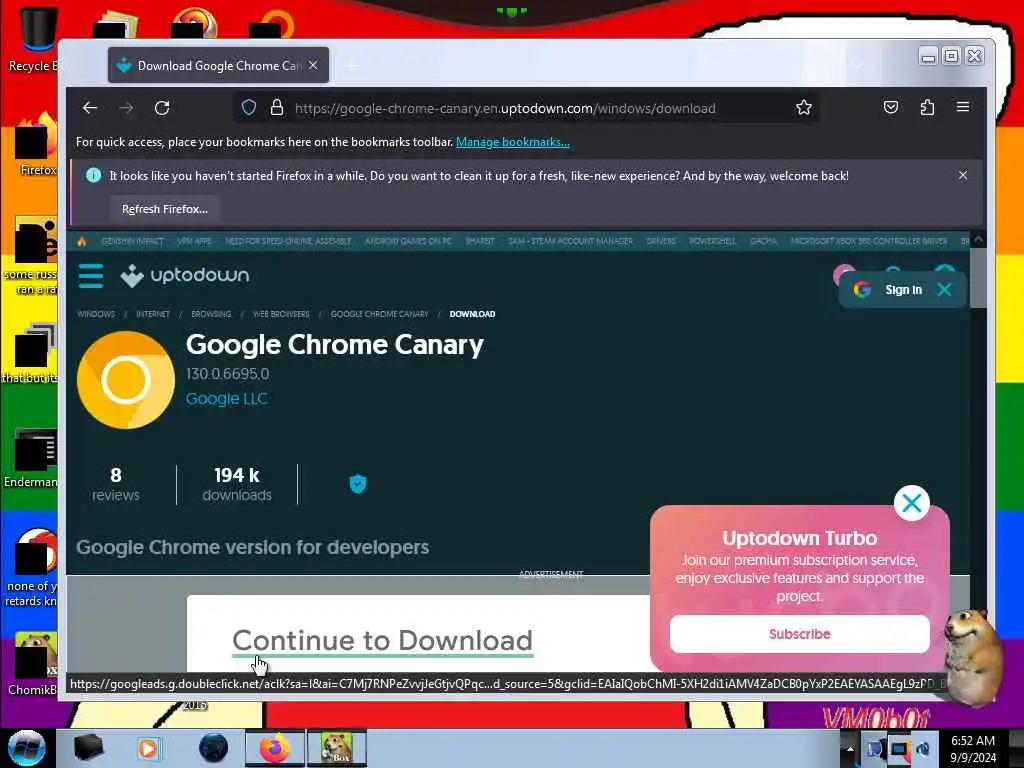Close the Download Google Chrome Canary tab
The image size is (1024, 768).
313,65
